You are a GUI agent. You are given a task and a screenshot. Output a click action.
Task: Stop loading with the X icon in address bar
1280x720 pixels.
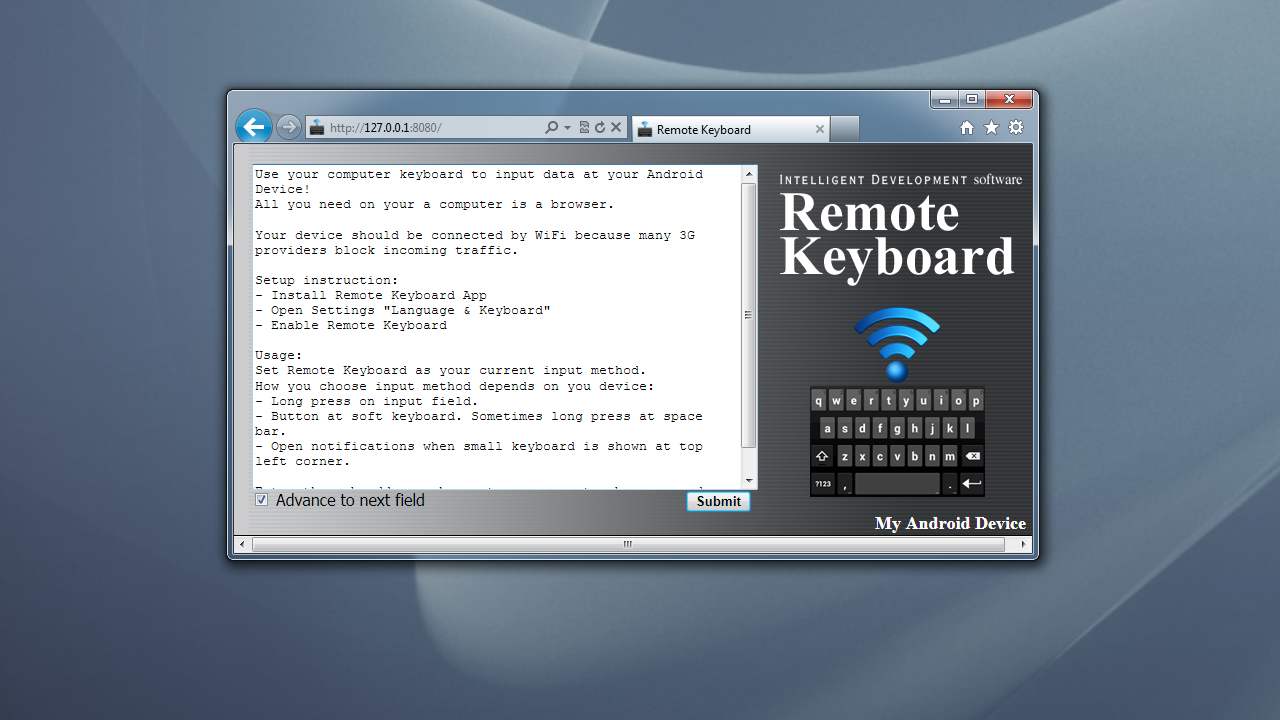(616, 128)
